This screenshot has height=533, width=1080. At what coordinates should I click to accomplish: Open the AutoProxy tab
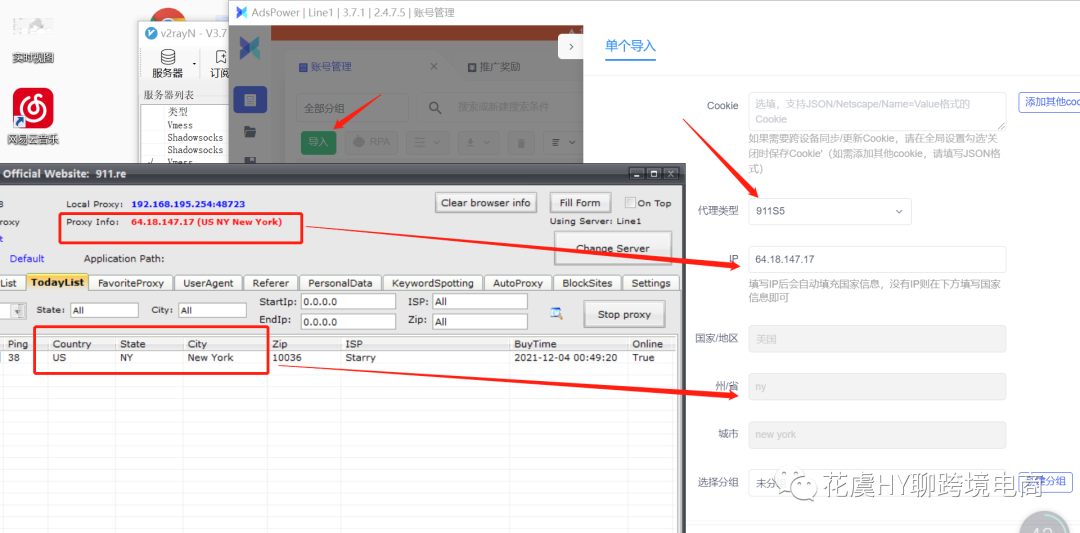(518, 283)
